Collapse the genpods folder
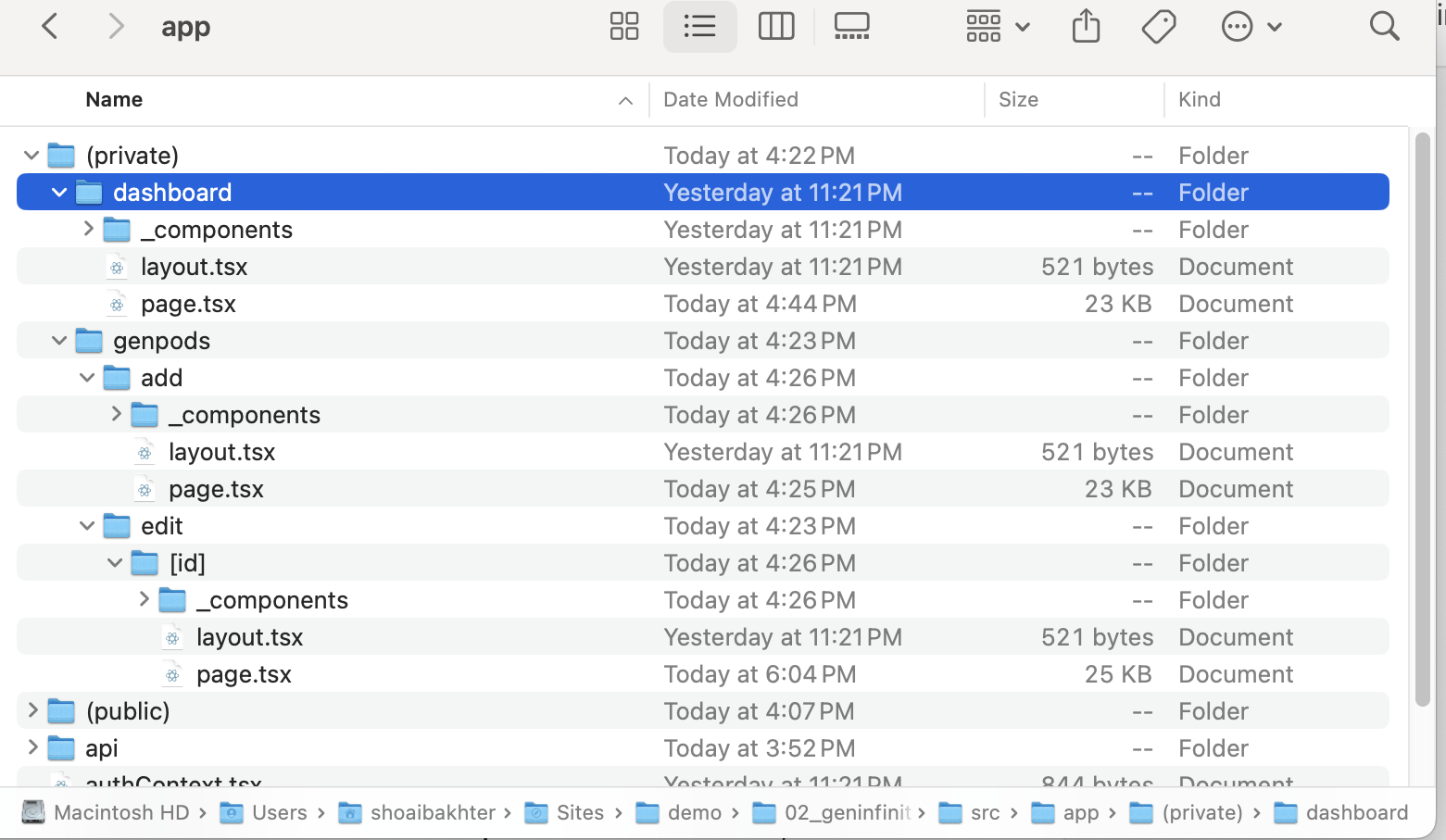Viewport: 1446px width, 840px height. pos(59,341)
